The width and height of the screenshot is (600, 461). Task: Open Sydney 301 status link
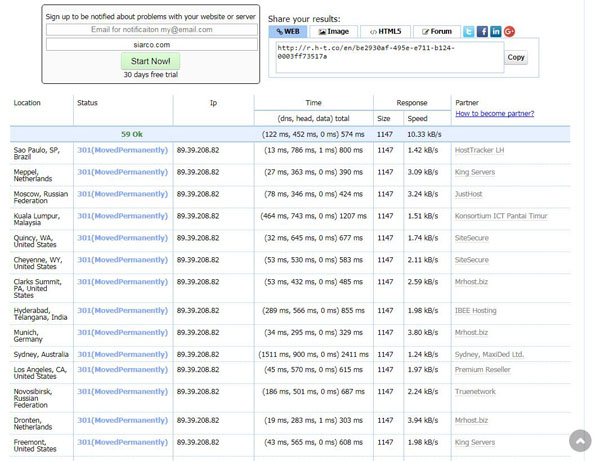coord(122,354)
